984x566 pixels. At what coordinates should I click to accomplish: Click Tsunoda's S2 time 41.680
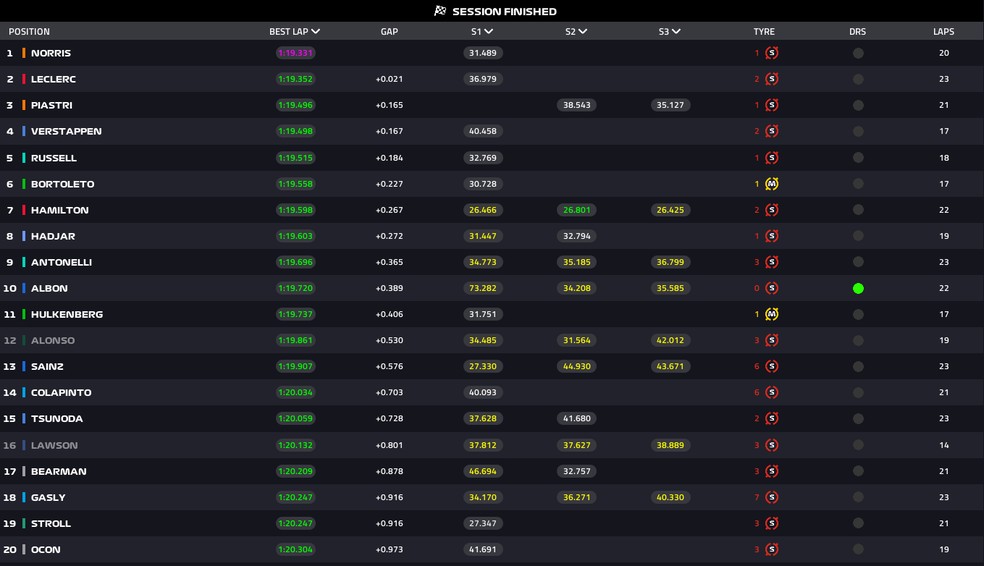(x=576, y=418)
